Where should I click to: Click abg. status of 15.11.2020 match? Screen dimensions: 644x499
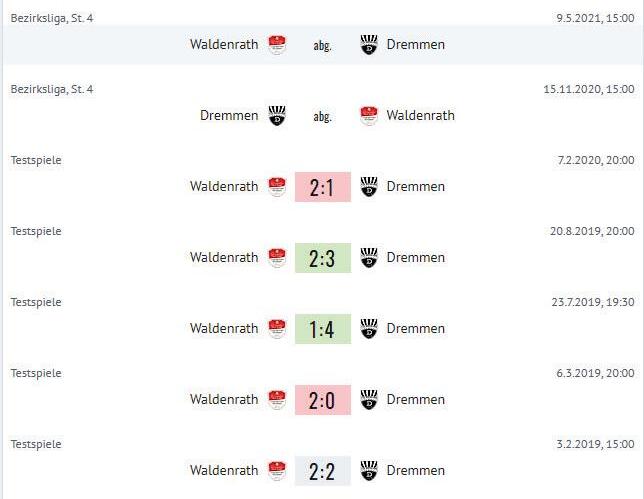pyautogui.click(x=322, y=117)
